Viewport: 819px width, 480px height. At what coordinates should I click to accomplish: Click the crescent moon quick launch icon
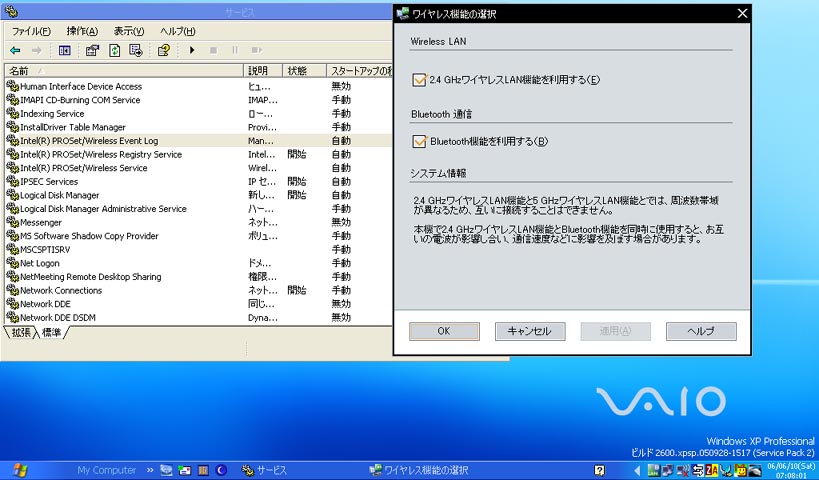(x=221, y=470)
